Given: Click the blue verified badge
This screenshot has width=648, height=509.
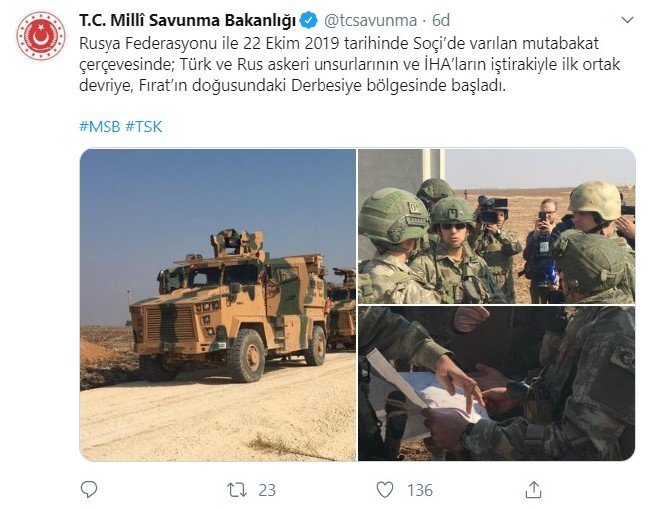Looking at the screenshot, I should pyautogui.click(x=308, y=20).
